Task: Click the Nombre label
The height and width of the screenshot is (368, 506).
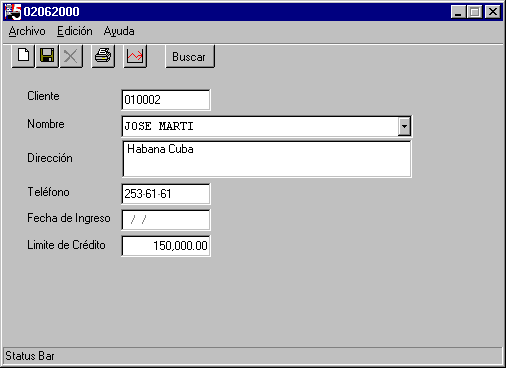Action: click(x=46, y=124)
